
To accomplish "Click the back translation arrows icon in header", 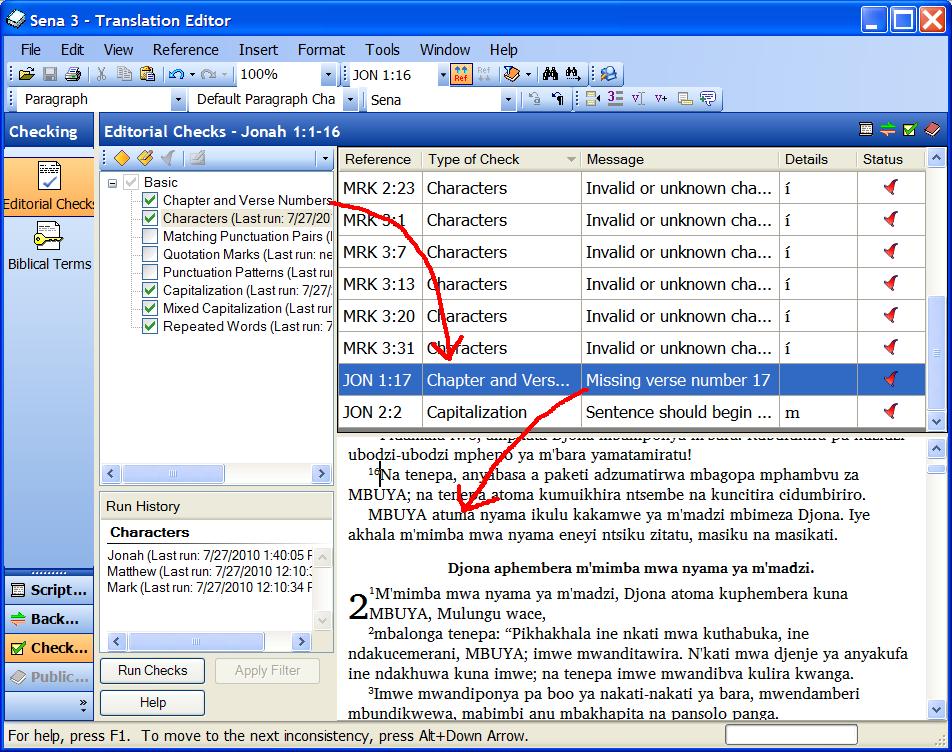I will pyautogui.click(x=888, y=129).
